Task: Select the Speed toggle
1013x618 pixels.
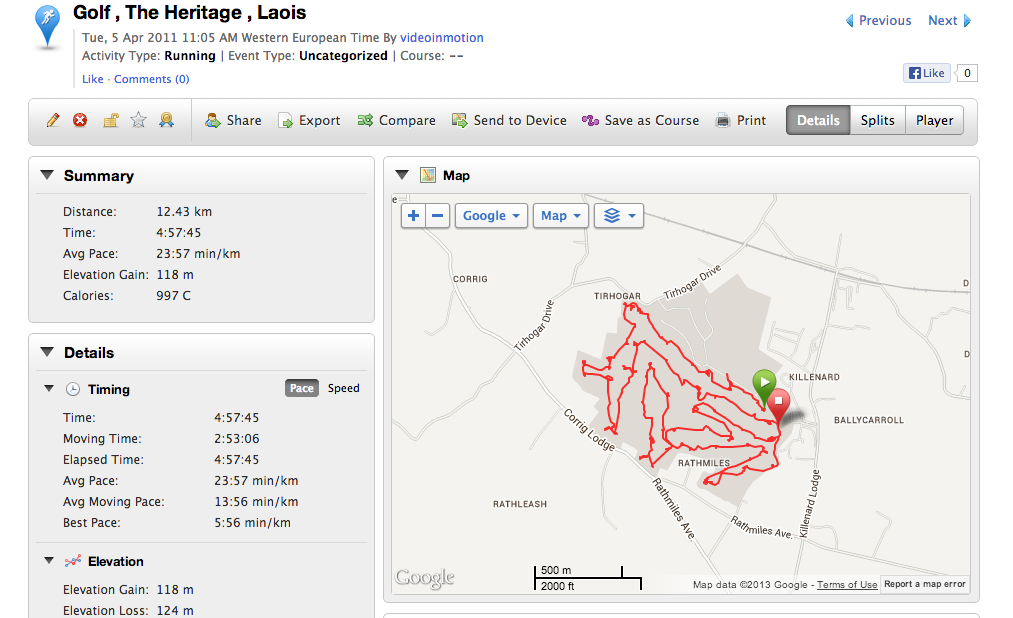Action: (x=343, y=388)
